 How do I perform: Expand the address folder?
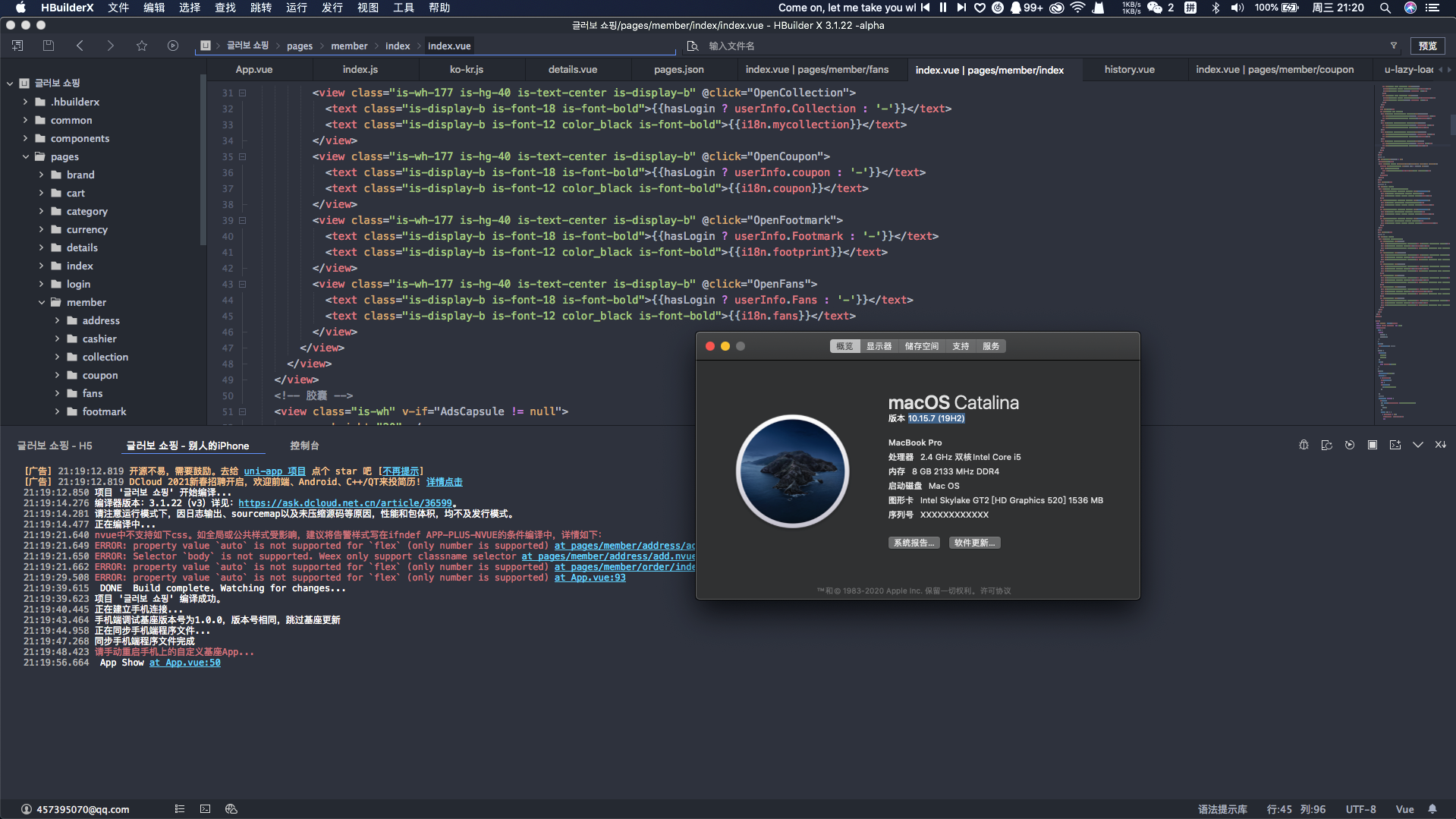[x=57, y=320]
